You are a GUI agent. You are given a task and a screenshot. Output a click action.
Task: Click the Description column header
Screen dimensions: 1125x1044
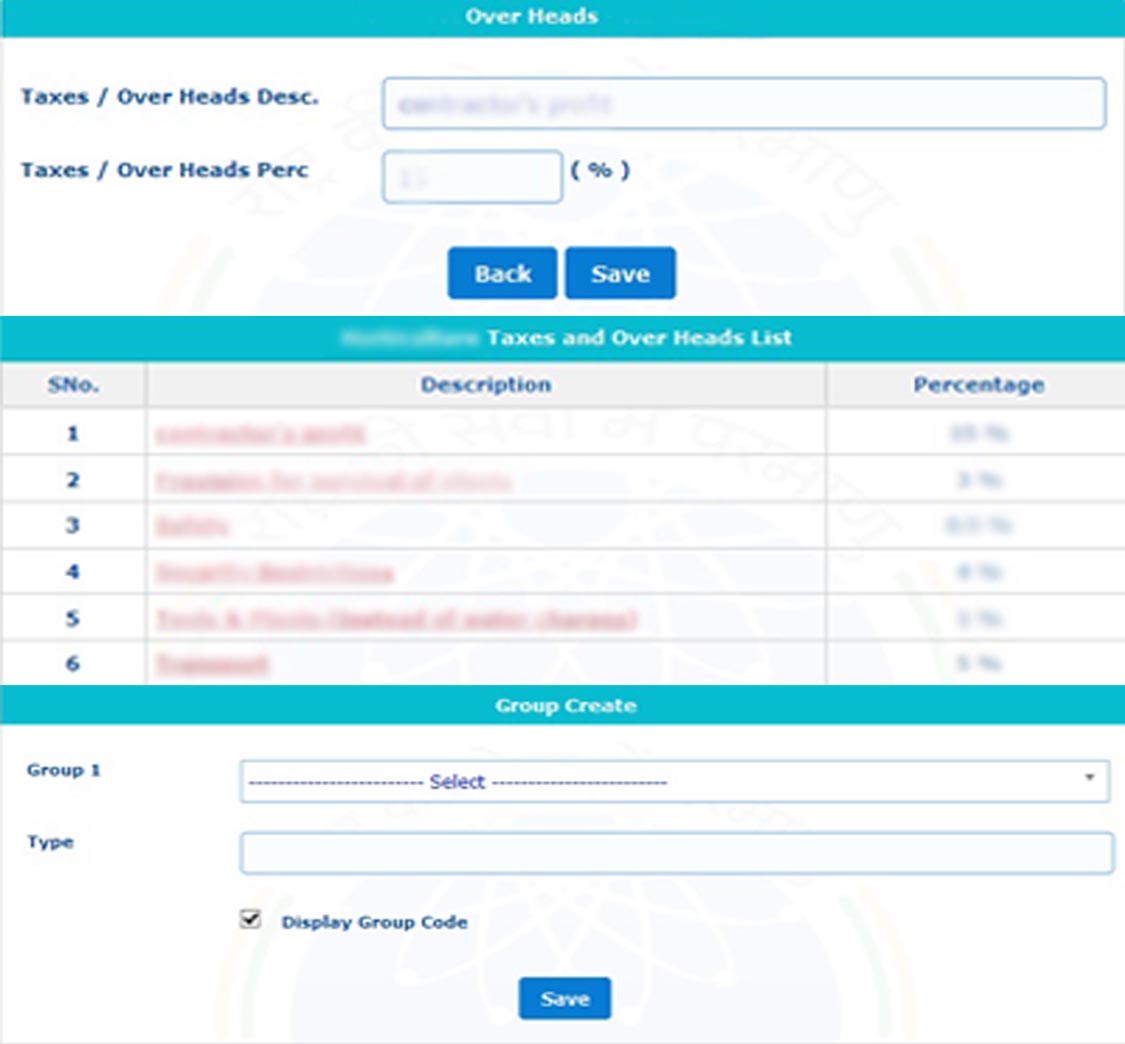[485, 385]
